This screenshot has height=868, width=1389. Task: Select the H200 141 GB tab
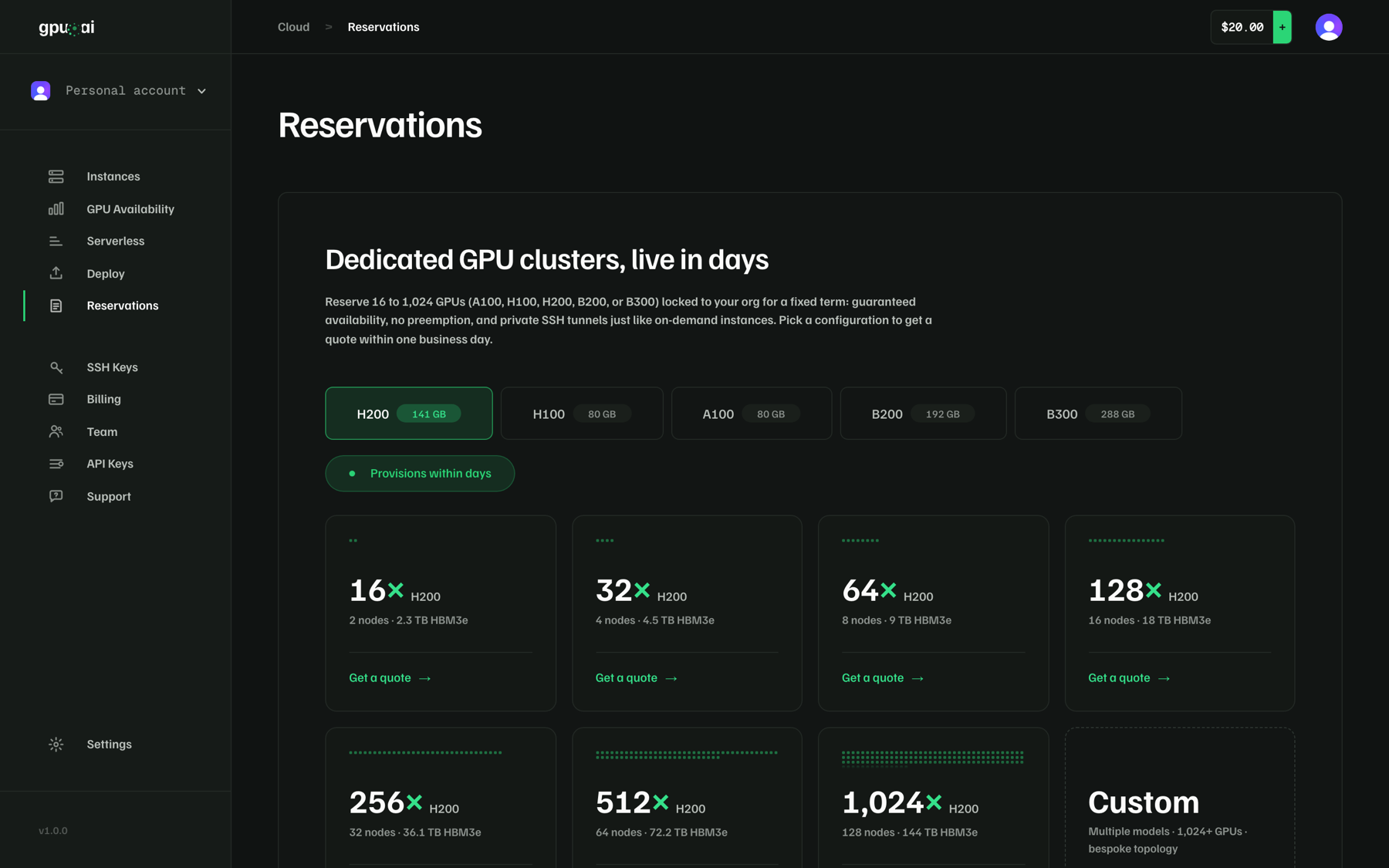click(409, 414)
